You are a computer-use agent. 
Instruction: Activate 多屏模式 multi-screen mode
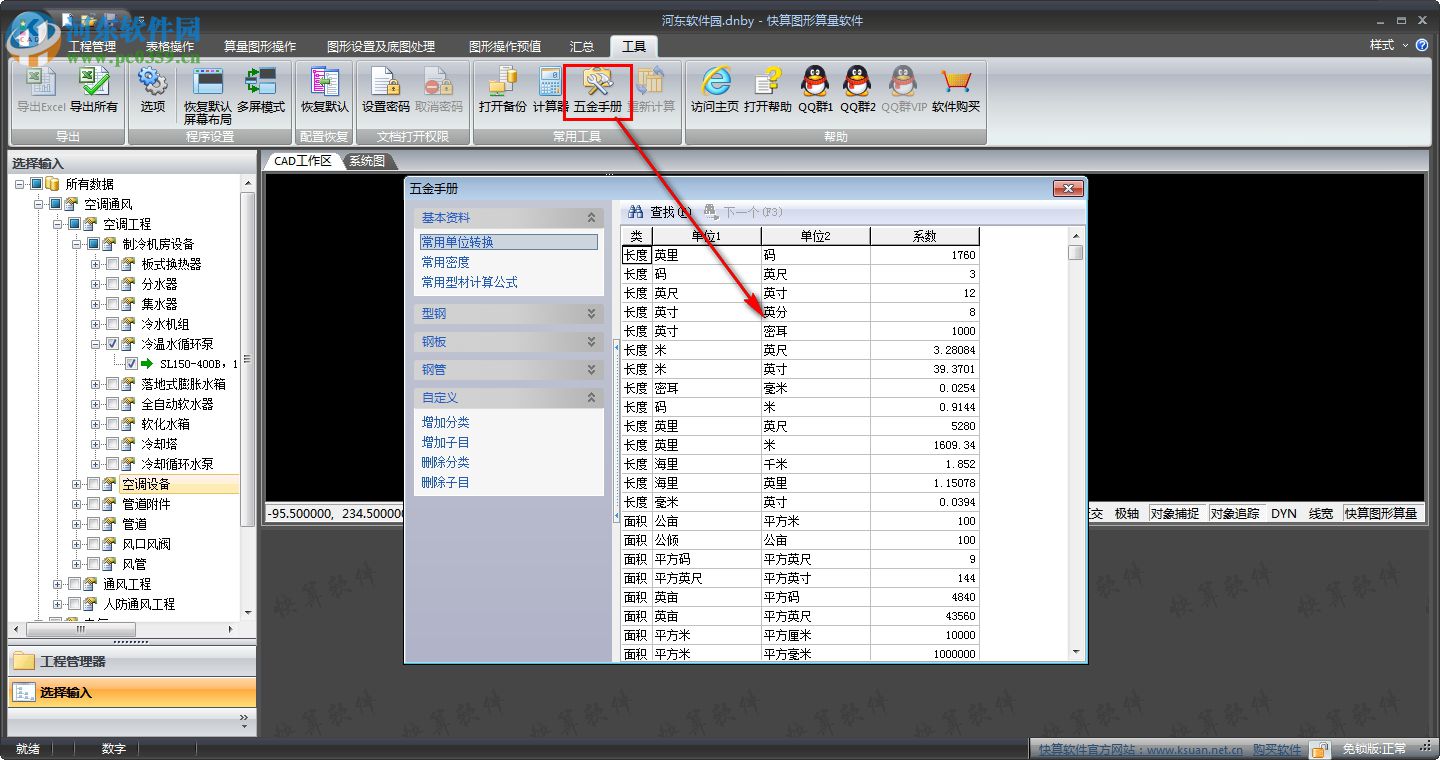(x=262, y=90)
